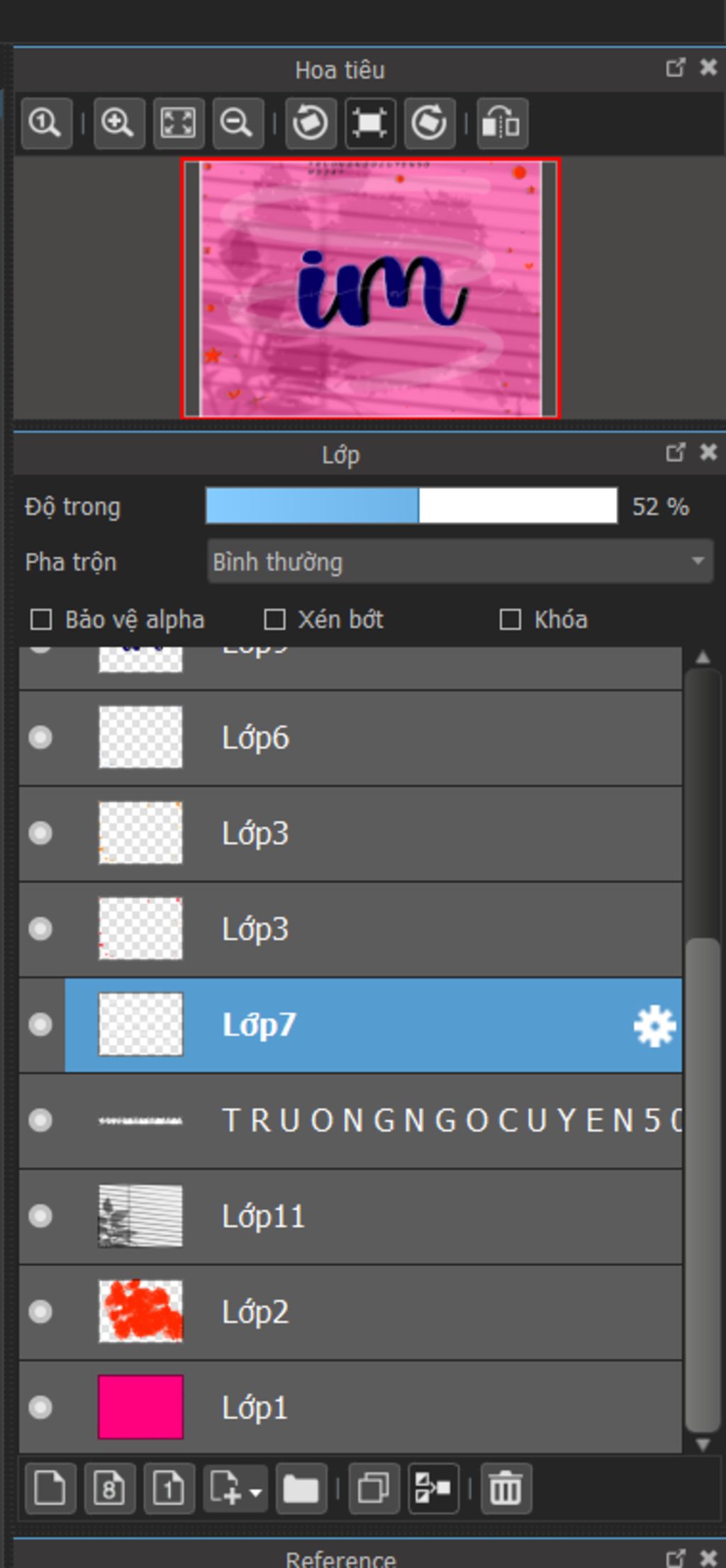
Task: Click the Lớp1 pink layer thumbnail
Action: coord(140,1407)
